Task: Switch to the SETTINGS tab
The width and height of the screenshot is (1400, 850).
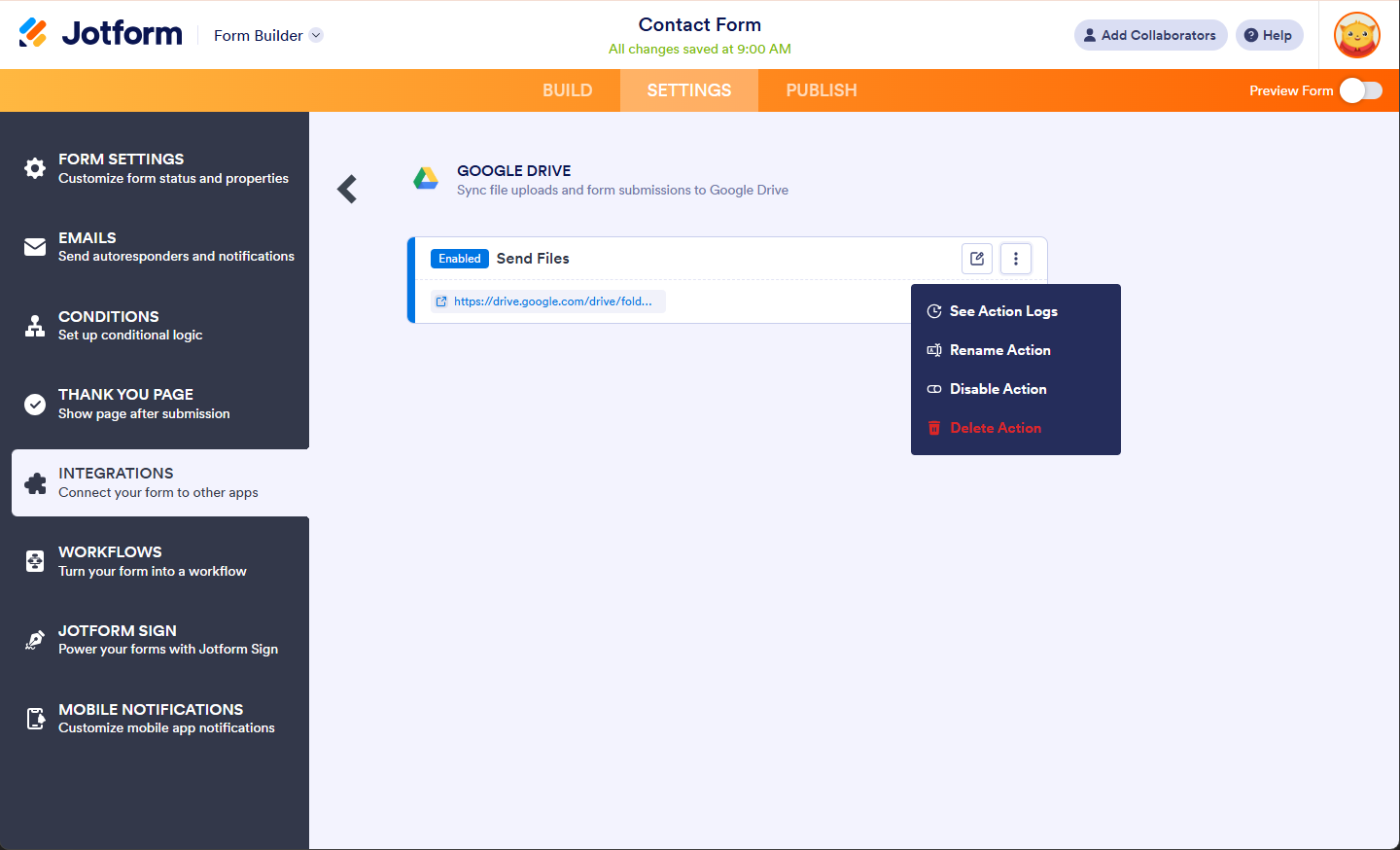Action: (689, 90)
